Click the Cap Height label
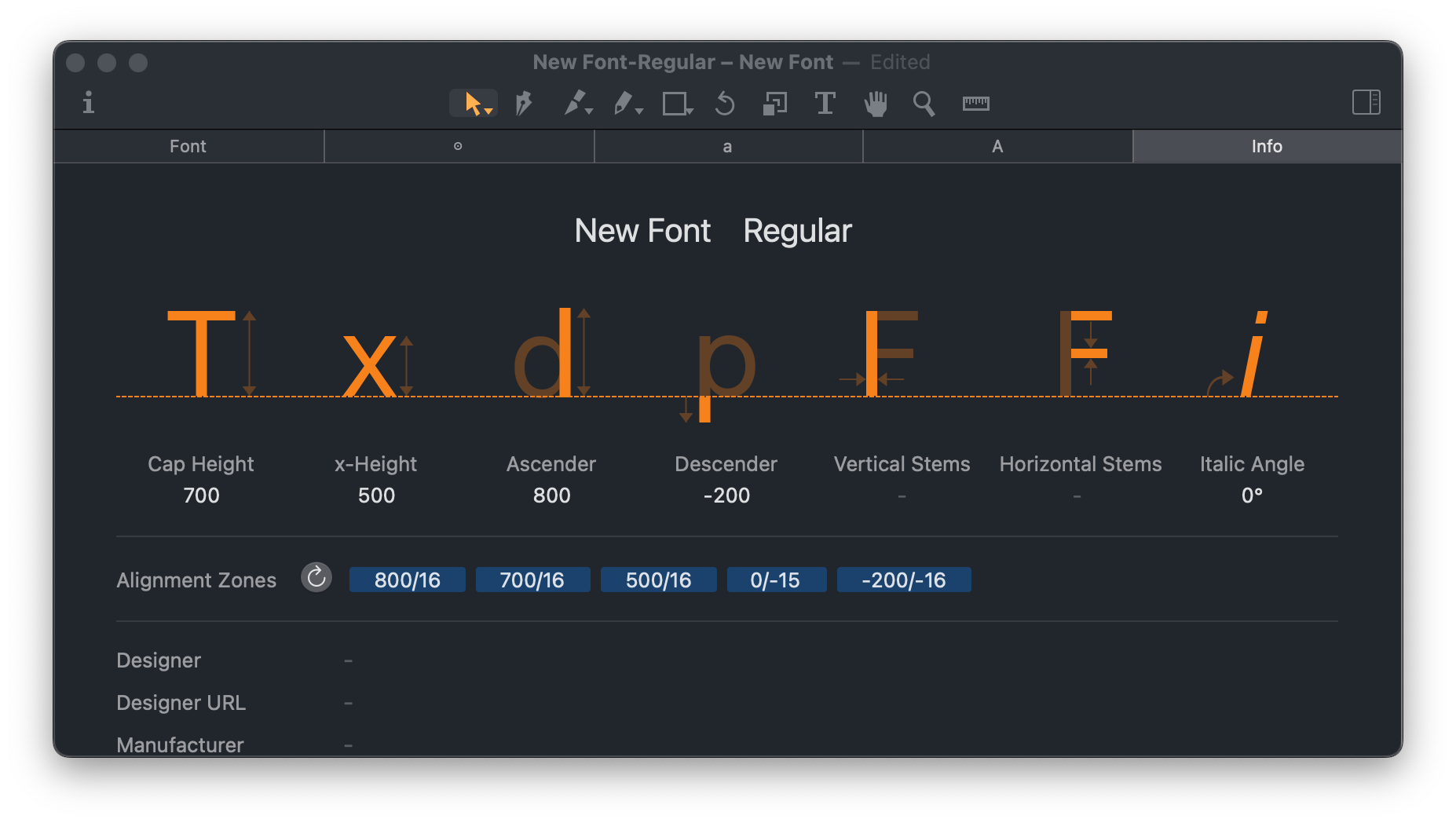The height and width of the screenshot is (823, 1456). (x=201, y=464)
